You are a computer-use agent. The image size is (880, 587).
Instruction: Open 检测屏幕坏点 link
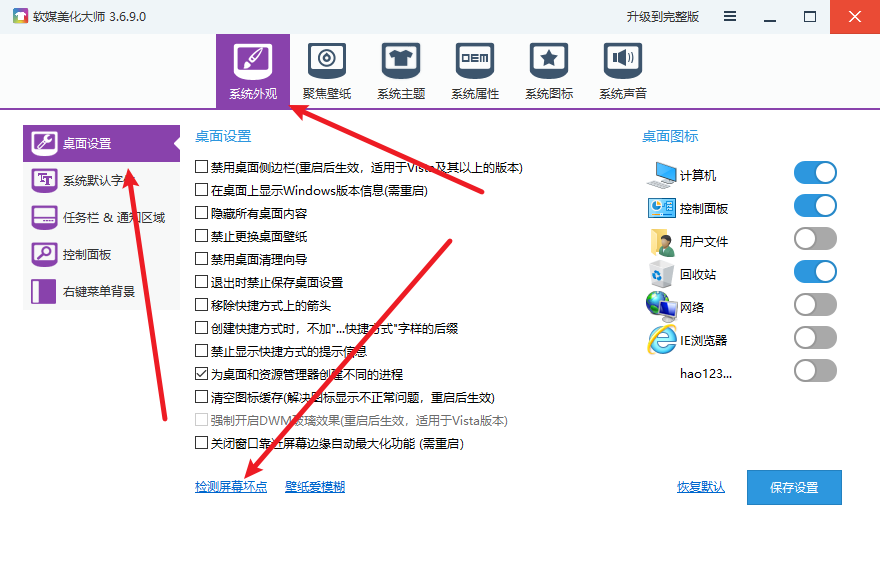click(231, 487)
